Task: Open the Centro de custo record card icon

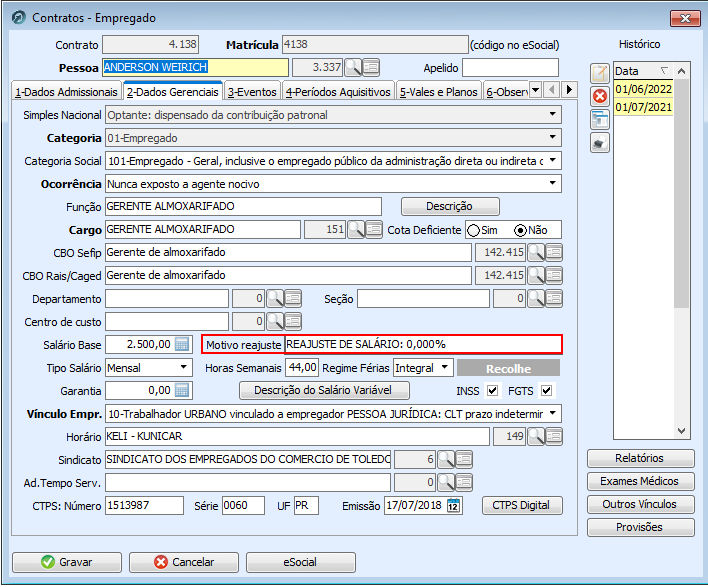Action: (293, 321)
